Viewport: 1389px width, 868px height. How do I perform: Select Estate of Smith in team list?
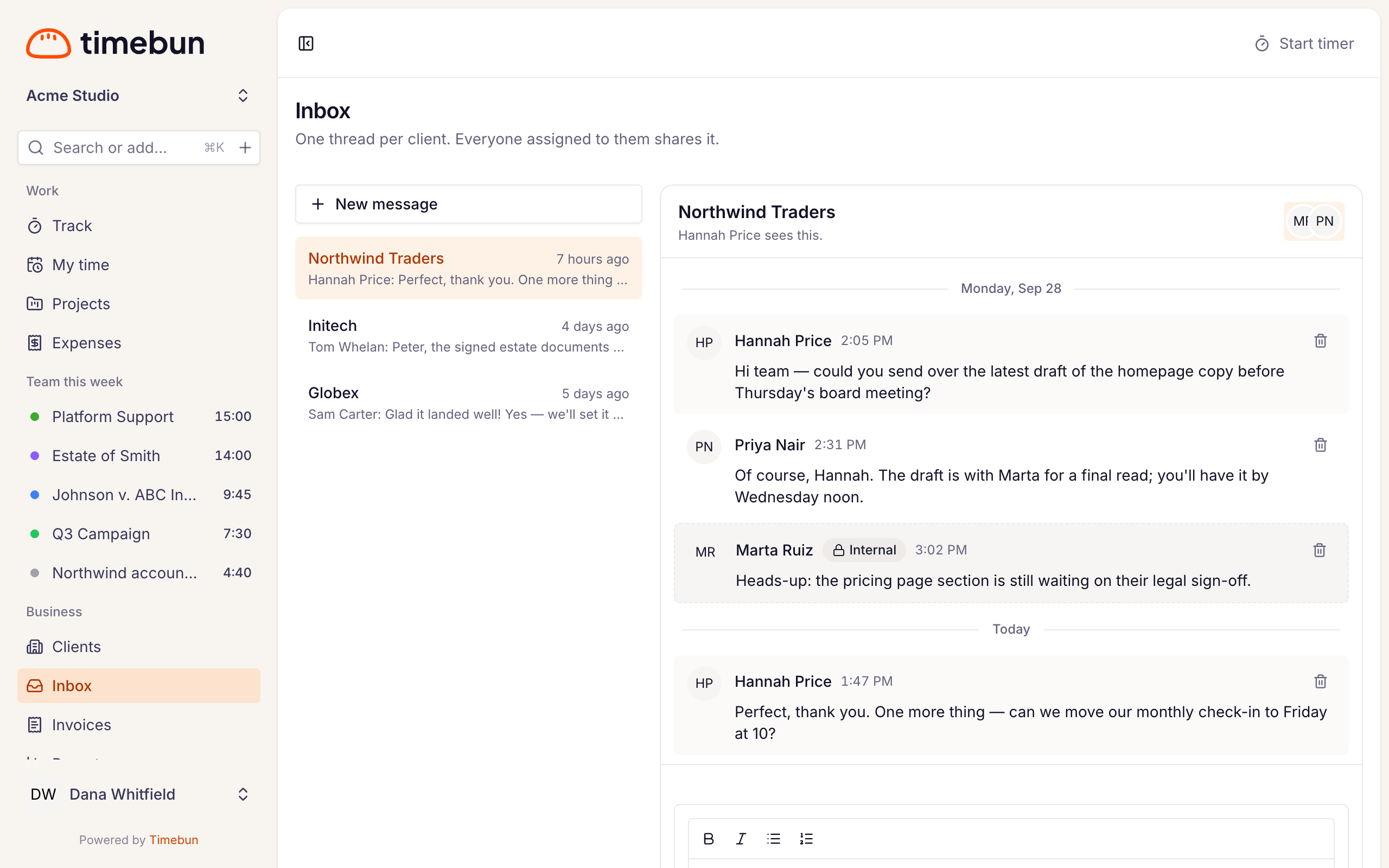(139, 455)
